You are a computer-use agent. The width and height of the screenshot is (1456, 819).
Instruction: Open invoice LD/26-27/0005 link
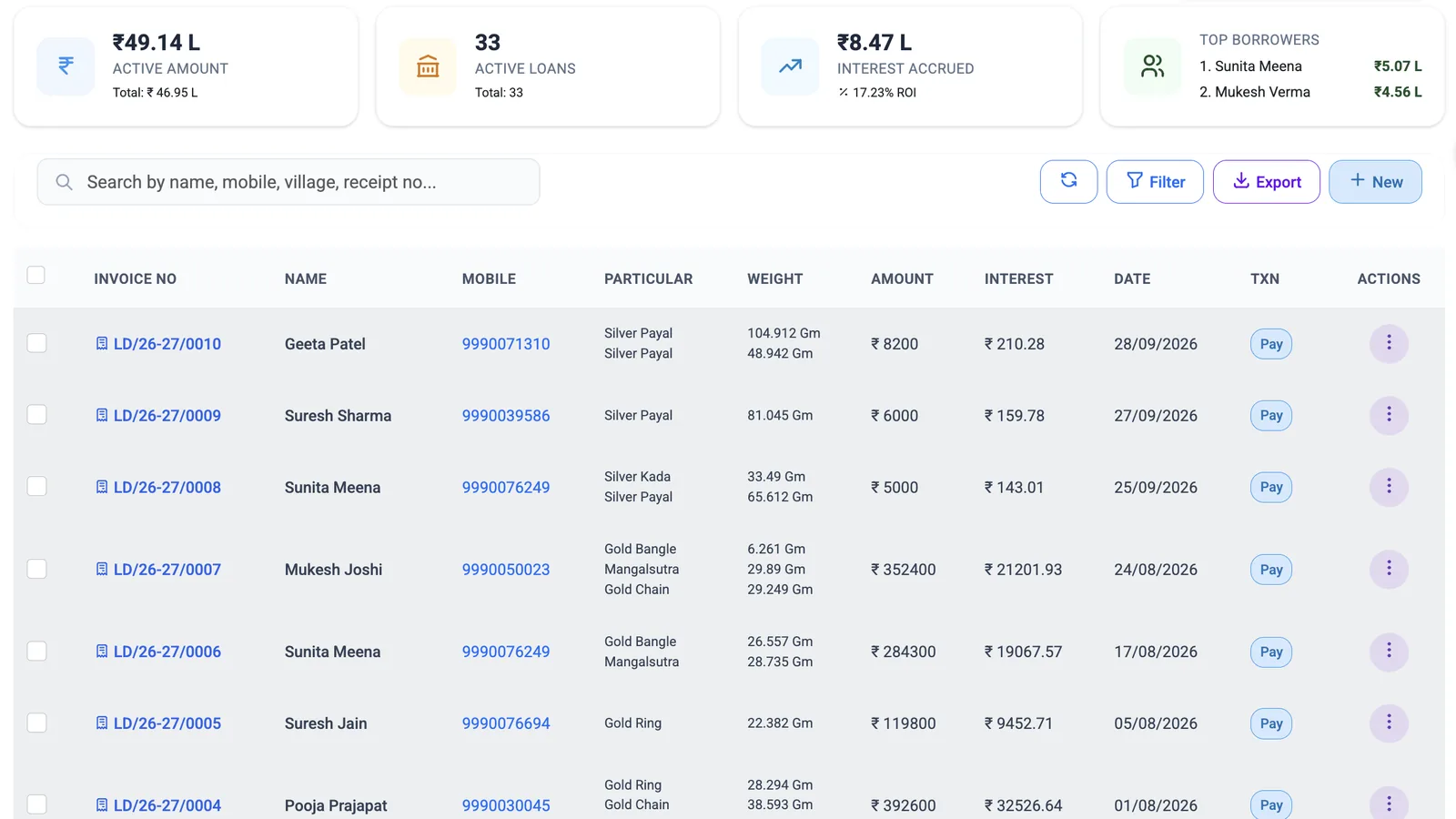pyautogui.click(x=158, y=723)
